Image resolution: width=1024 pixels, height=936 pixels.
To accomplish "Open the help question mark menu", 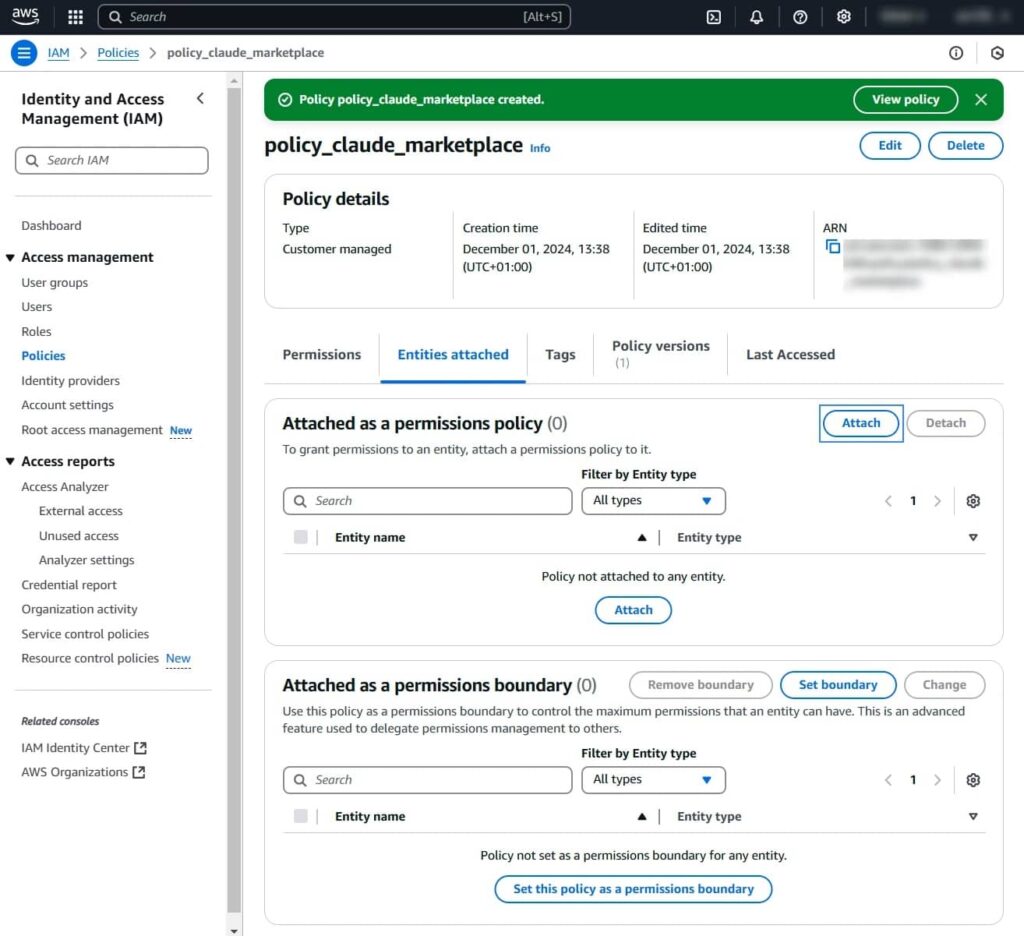I will click(800, 17).
